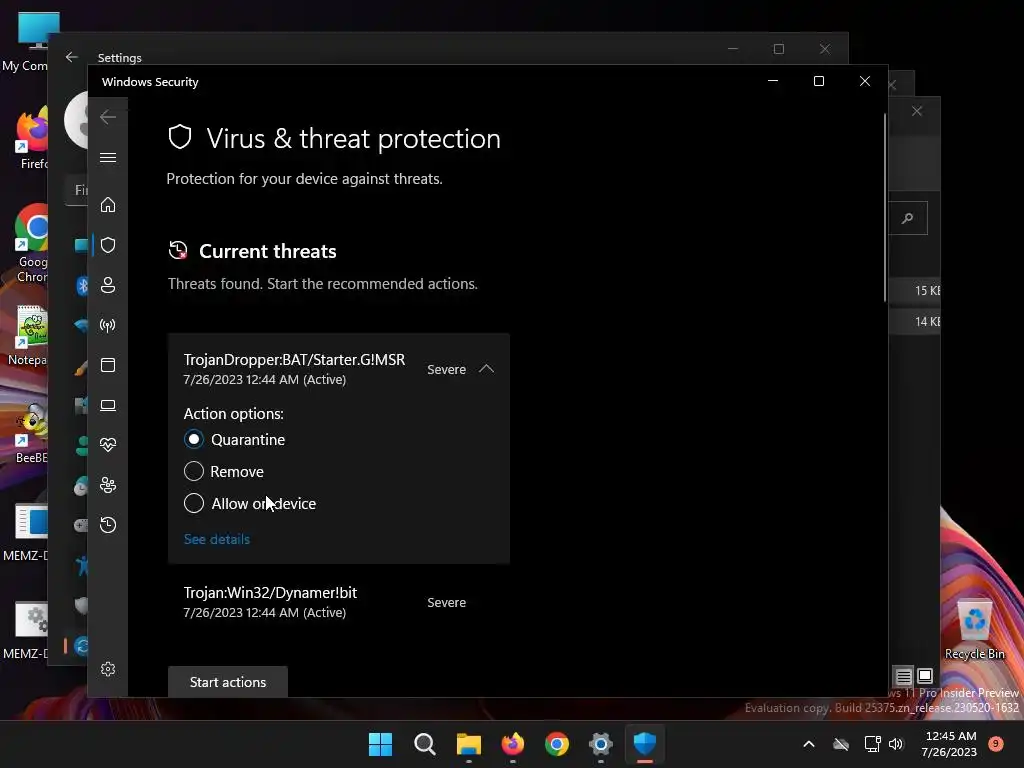Viewport: 1024px width, 768px height.
Task: Open See details link for TrojanDropper
Action: 217,539
